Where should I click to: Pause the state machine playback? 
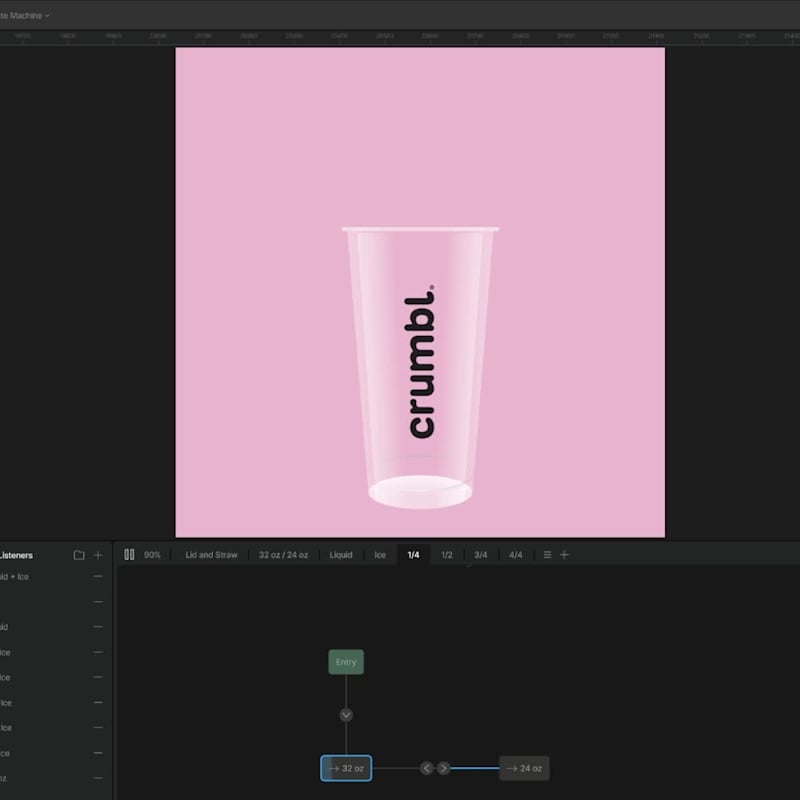pyautogui.click(x=130, y=555)
